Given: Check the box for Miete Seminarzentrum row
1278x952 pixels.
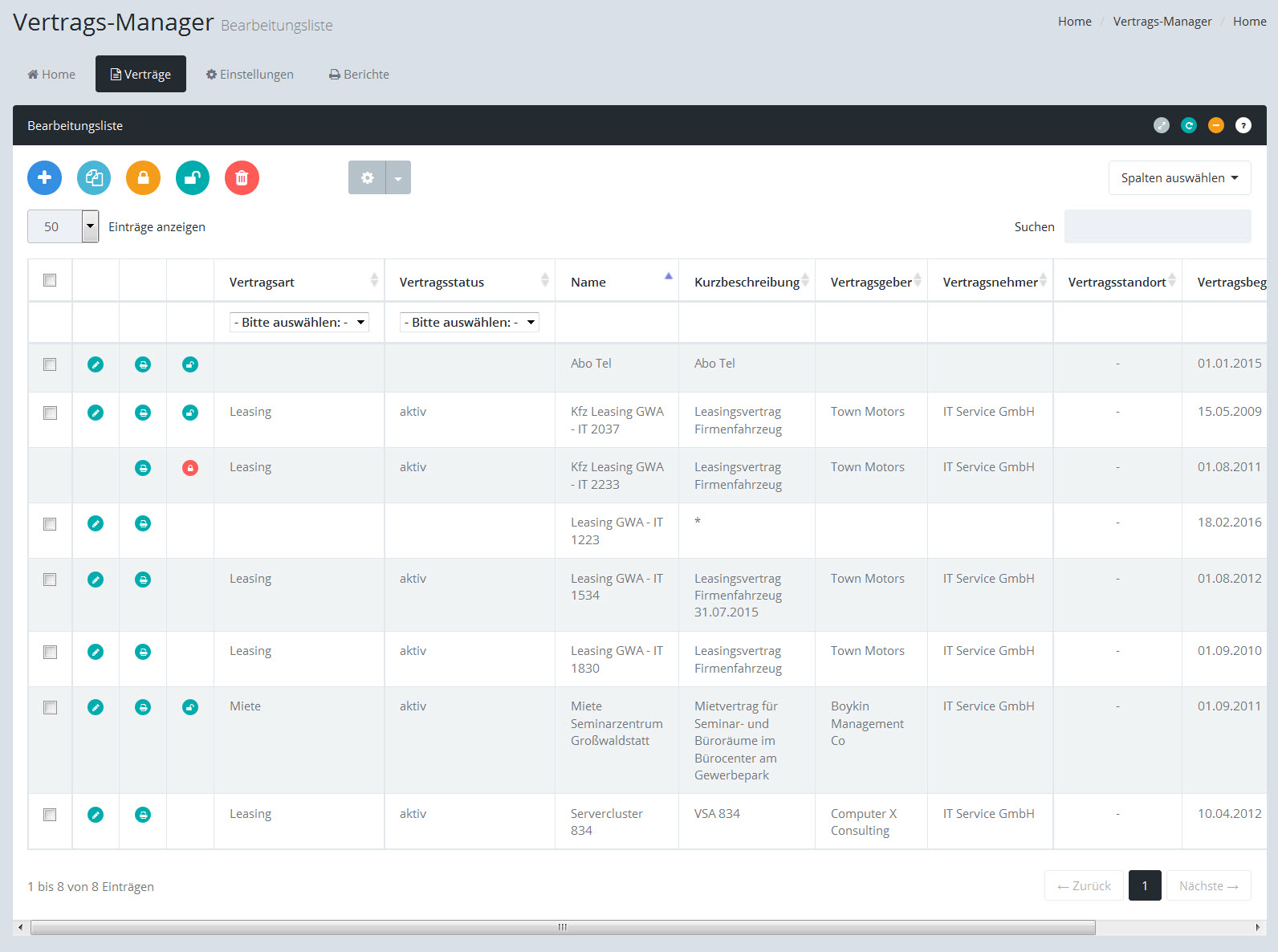Looking at the screenshot, I should coord(50,707).
